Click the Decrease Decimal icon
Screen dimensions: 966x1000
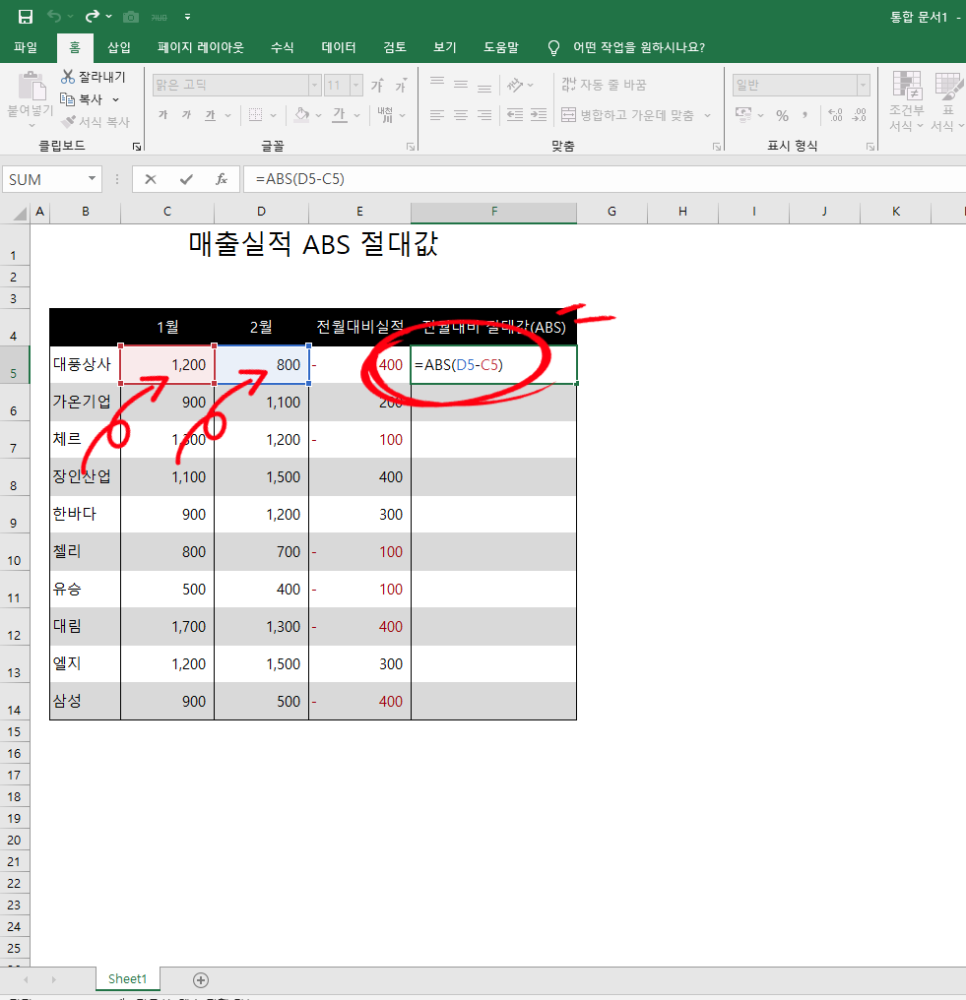pos(860,115)
